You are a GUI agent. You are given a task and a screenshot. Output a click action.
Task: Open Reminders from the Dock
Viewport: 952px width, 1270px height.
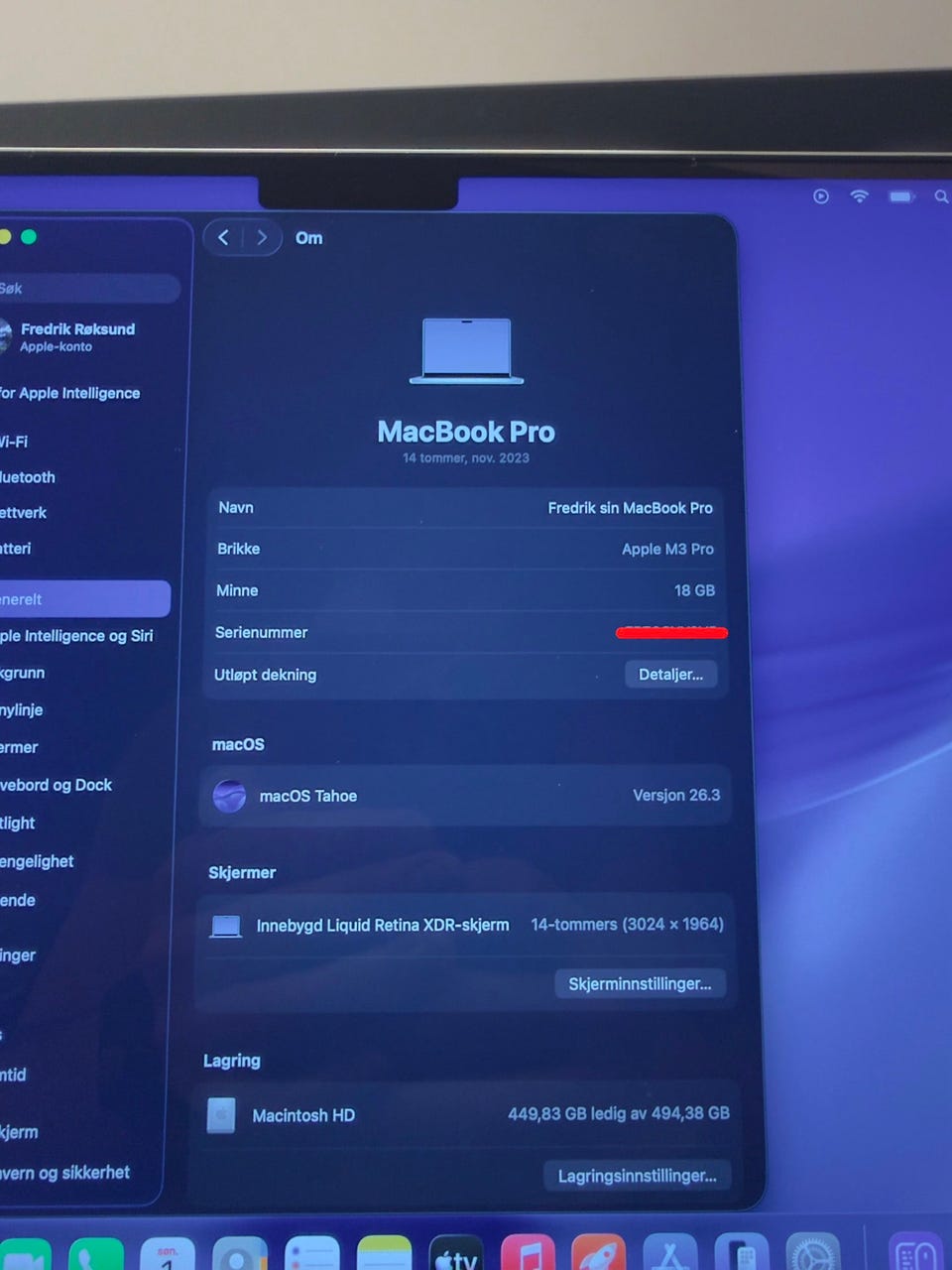coord(311,1253)
